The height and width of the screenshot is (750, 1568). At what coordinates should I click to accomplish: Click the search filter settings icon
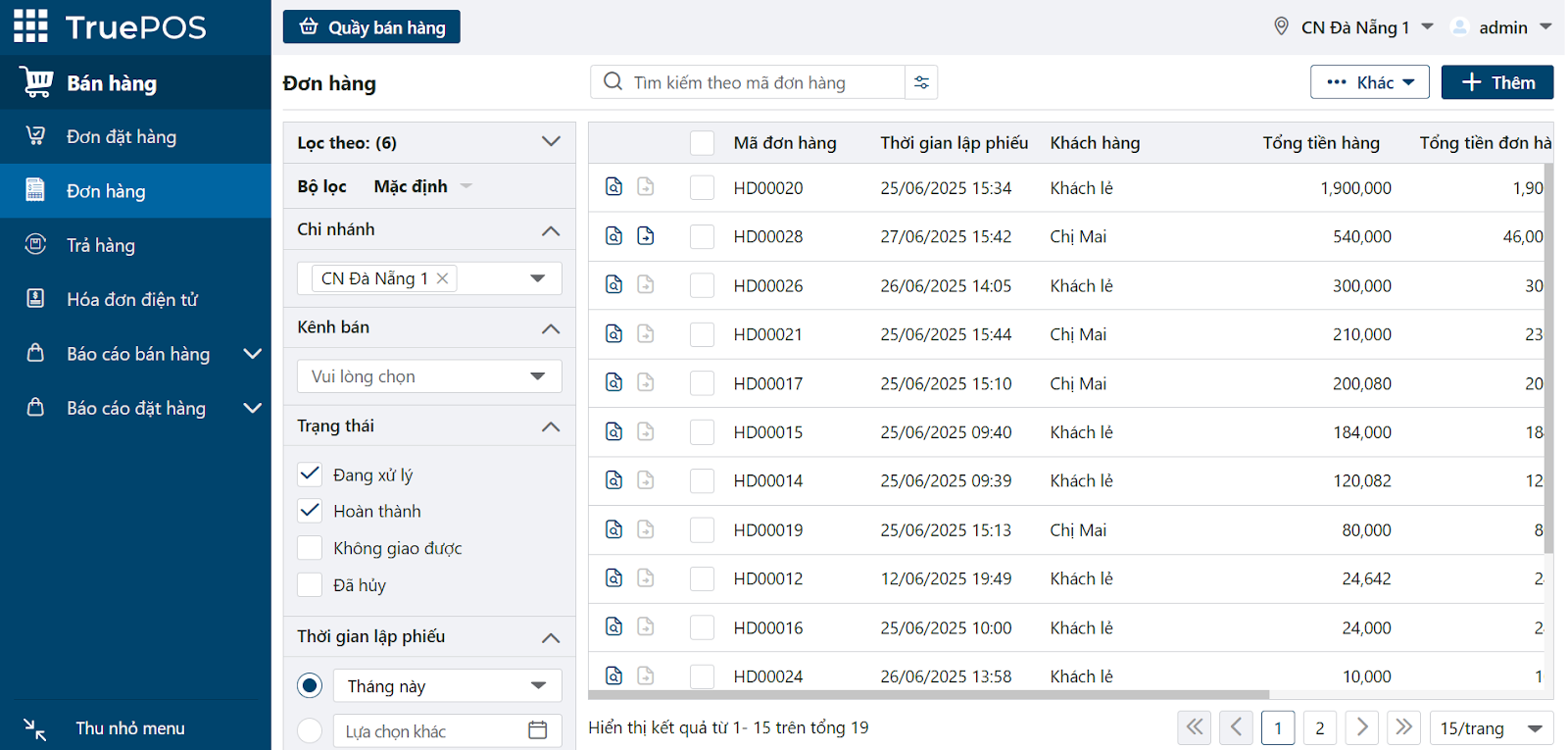point(921,82)
